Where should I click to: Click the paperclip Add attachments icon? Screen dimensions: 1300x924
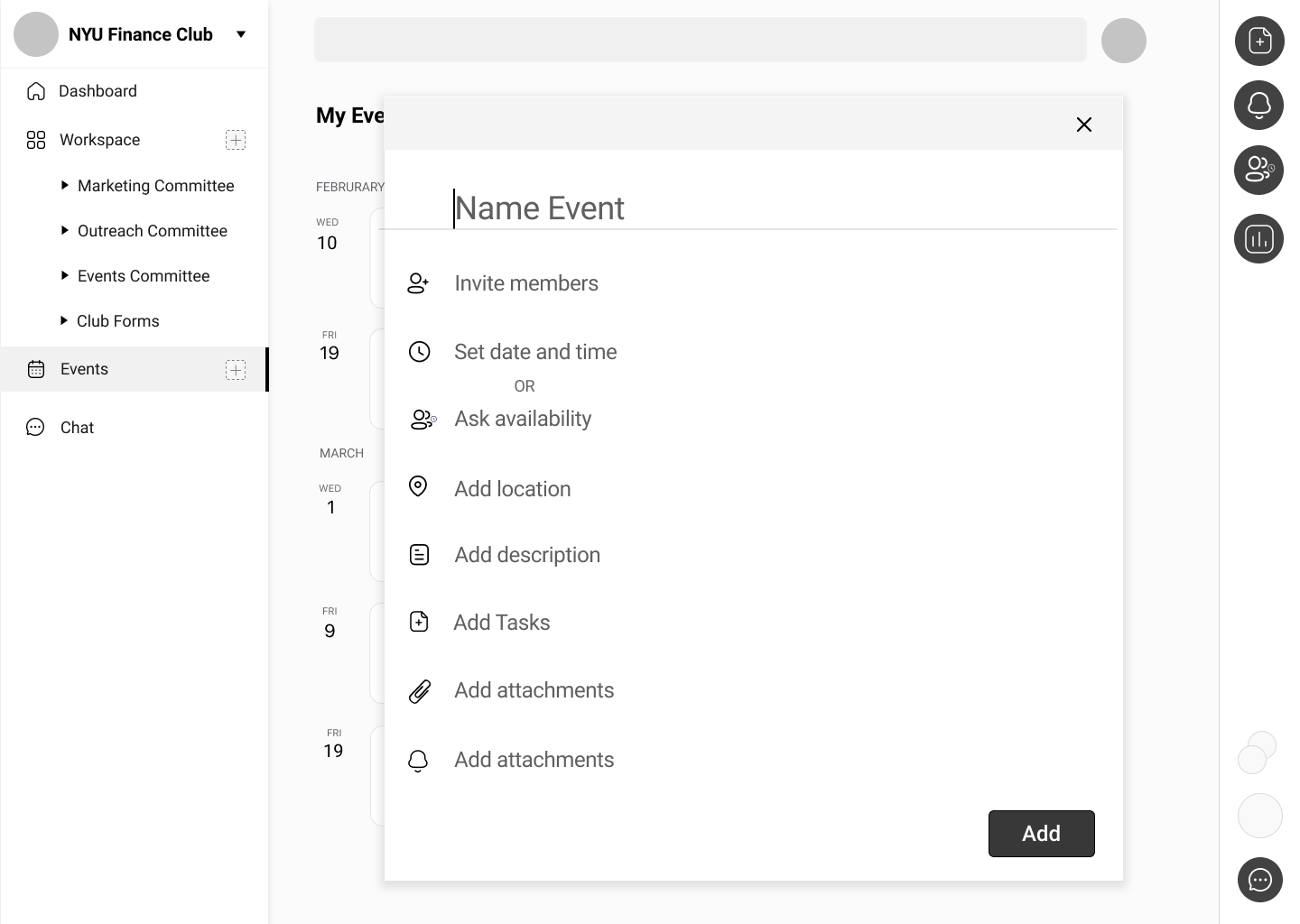[419, 691]
